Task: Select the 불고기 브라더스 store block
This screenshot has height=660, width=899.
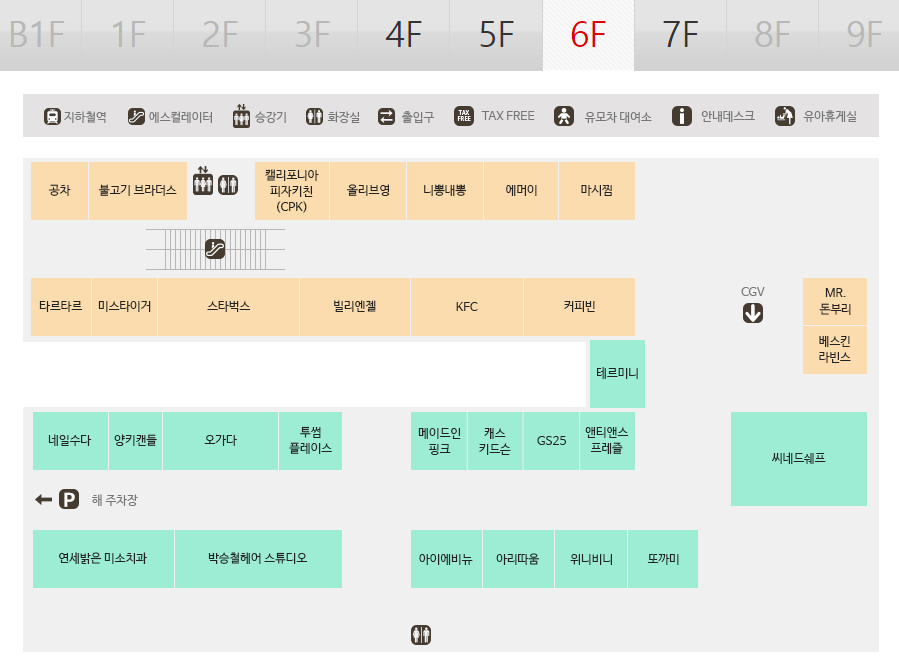Action: (138, 191)
